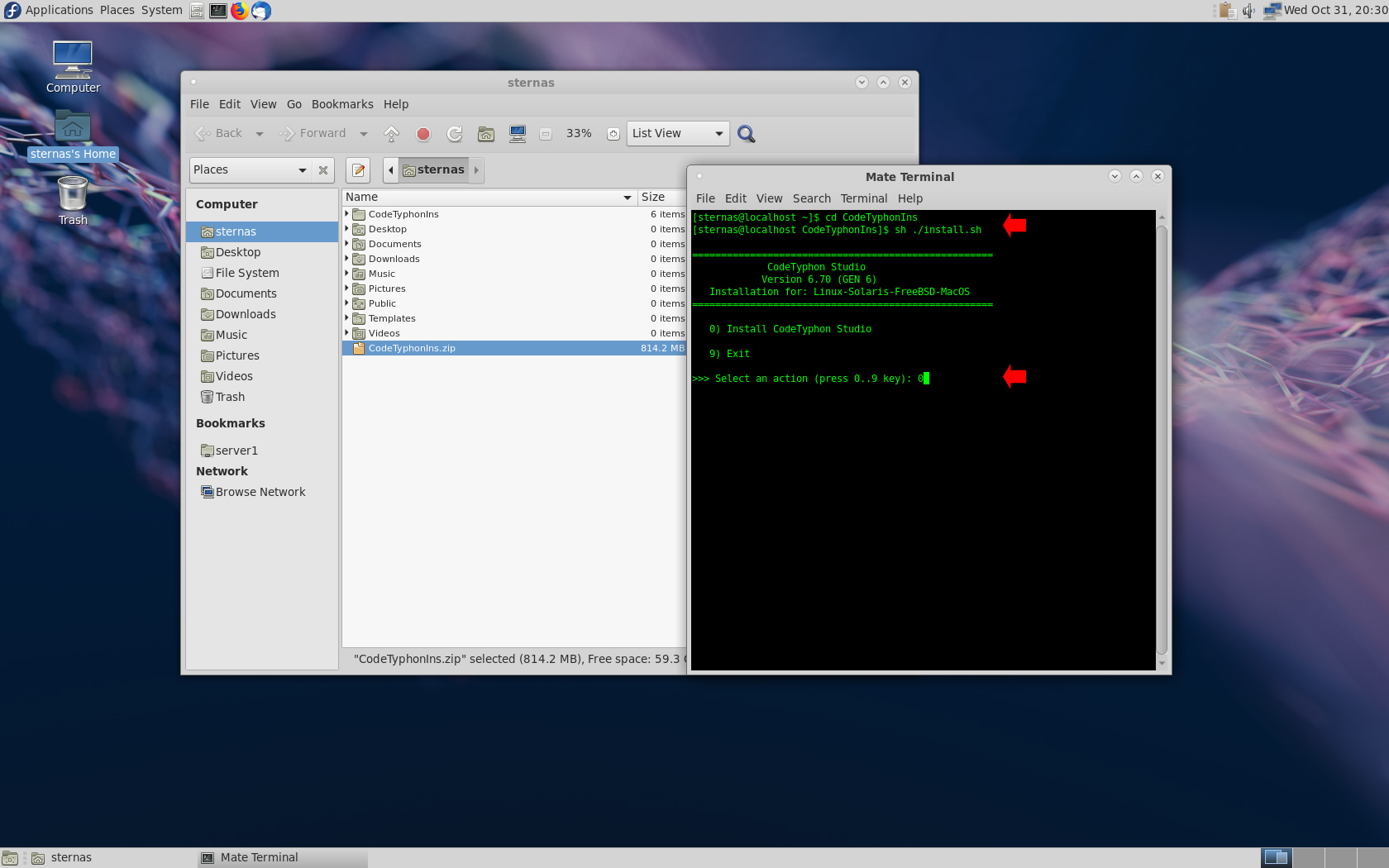The height and width of the screenshot is (868, 1389).
Task: Click the clock Wed Oct 31
Action: (1335, 10)
